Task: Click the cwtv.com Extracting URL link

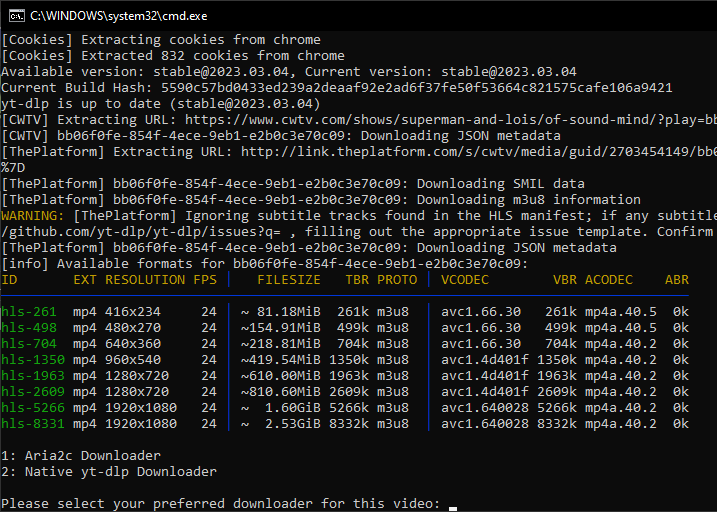Action: [x=450, y=120]
